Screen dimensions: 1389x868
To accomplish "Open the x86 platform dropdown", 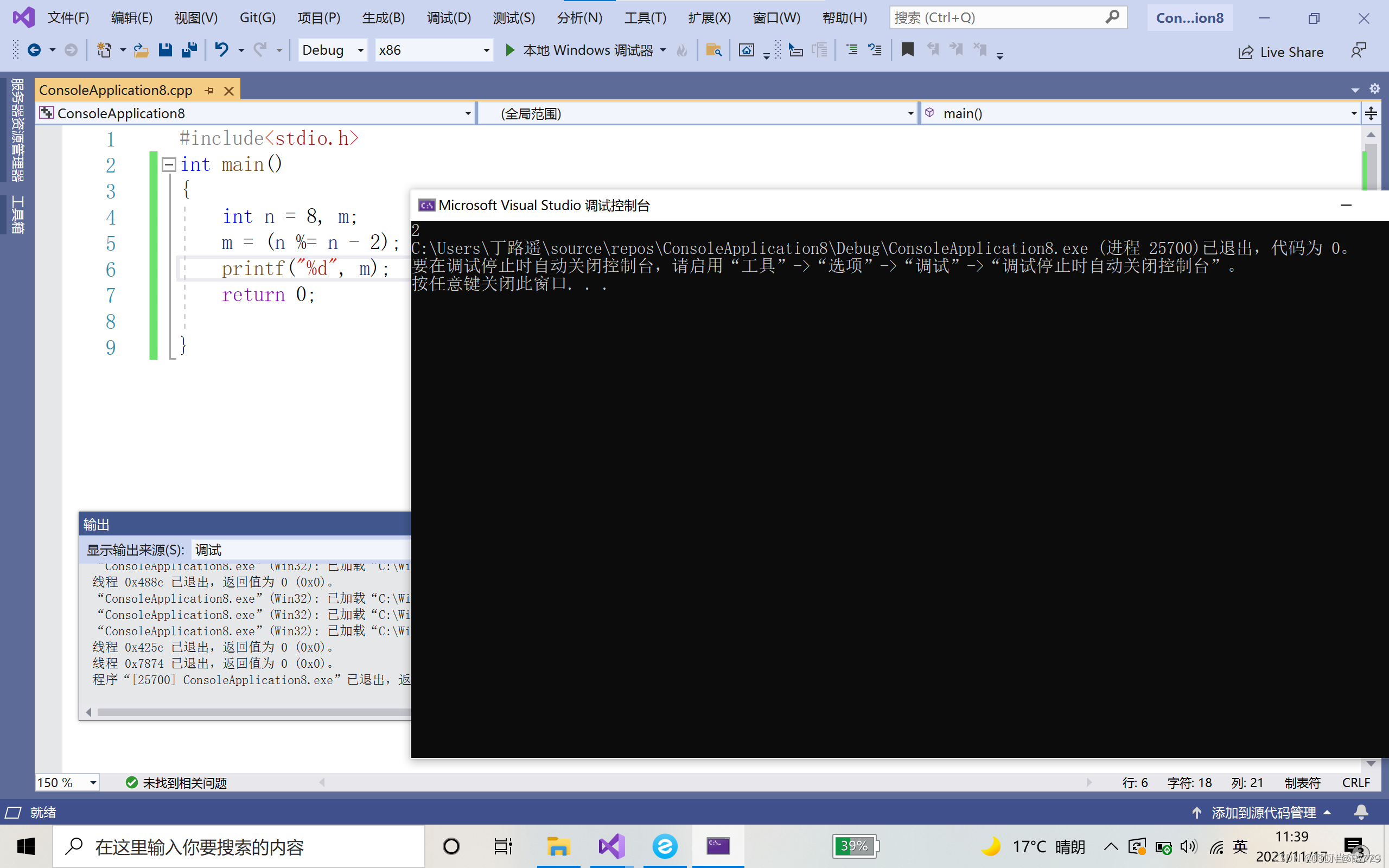I will tap(486, 50).
